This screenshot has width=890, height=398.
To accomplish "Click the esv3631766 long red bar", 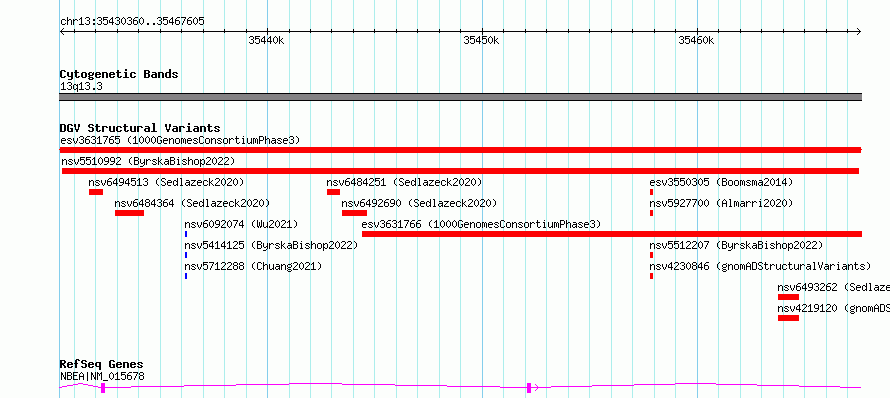I will (612, 234).
